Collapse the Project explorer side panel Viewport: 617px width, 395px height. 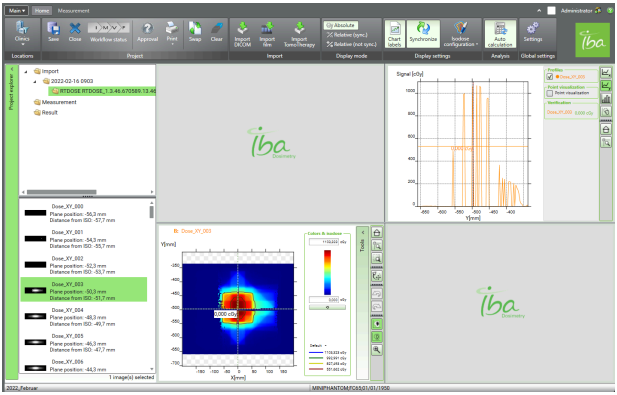tap(11, 69)
